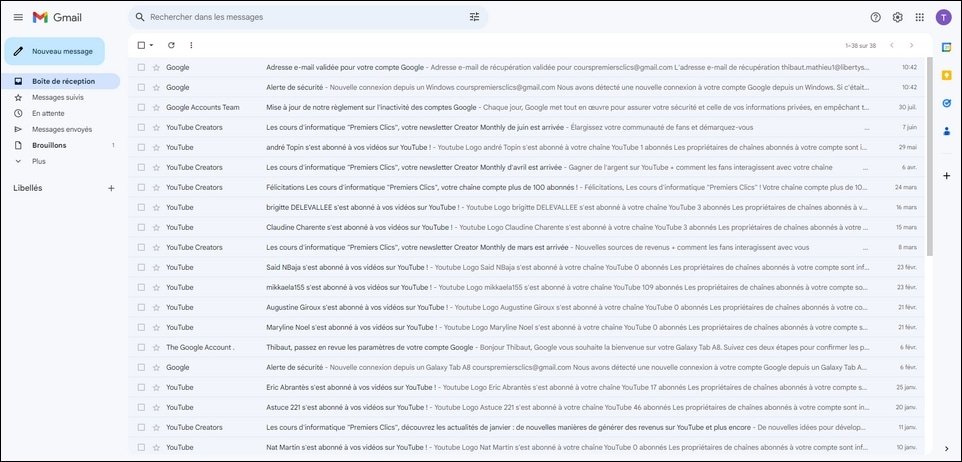Star the andré Topin subscription email
Screen dimensions: 962x462
[156, 147]
